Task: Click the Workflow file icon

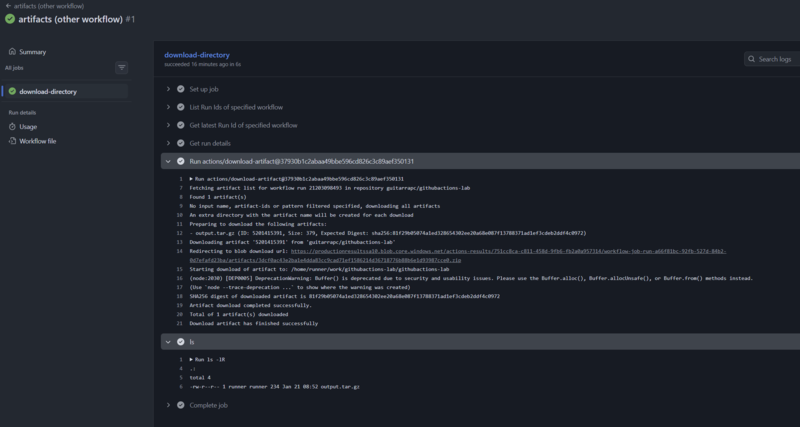Action: [x=12, y=141]
